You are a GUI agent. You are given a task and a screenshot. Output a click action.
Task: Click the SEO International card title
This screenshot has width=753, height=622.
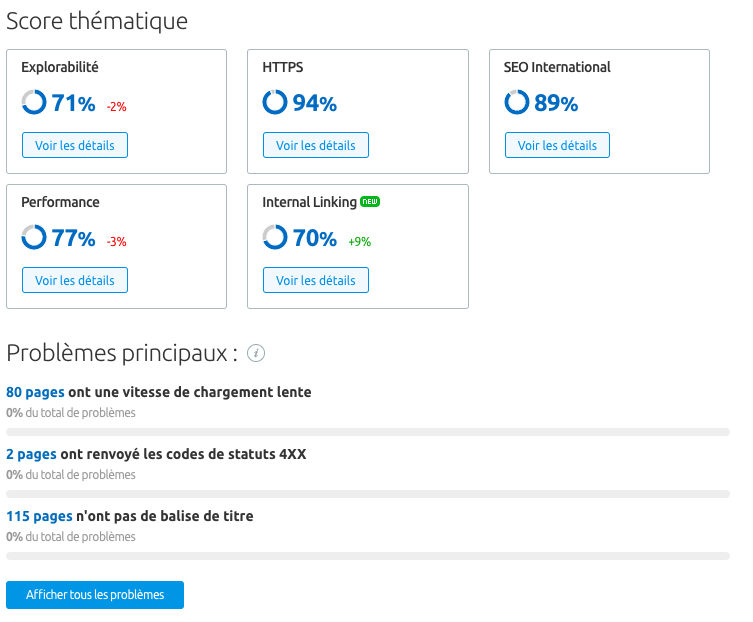557,67
